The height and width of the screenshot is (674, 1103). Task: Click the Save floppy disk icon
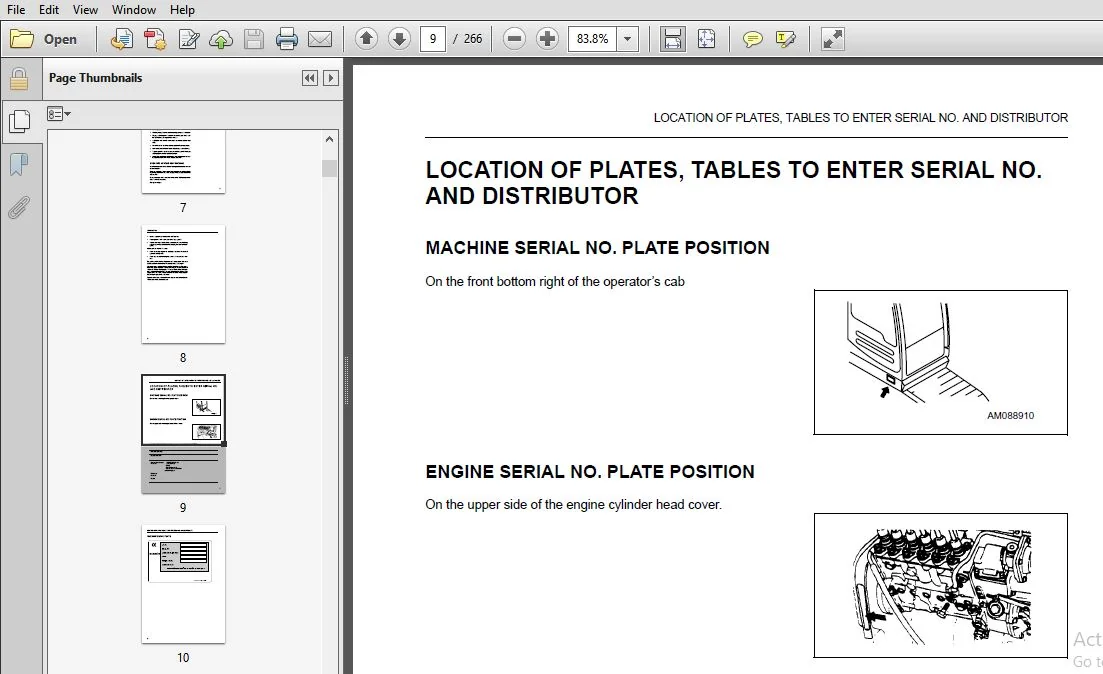tap(254, 39)
